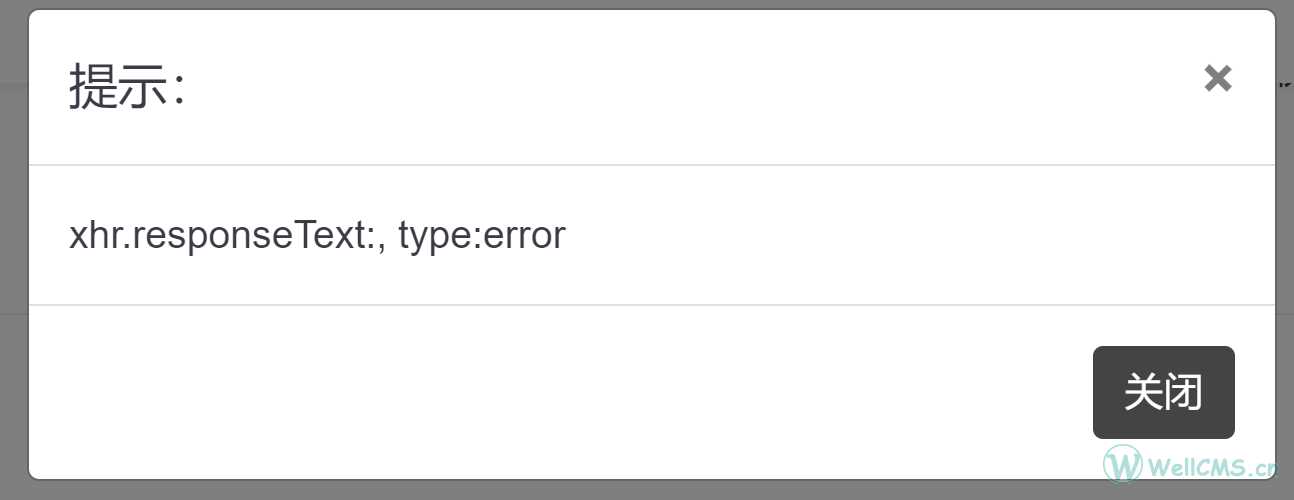Image resolution: width=1294 pixels, height=500 pixels.
Task: Click the 闭 character on the button
Action: [1183, 392]
